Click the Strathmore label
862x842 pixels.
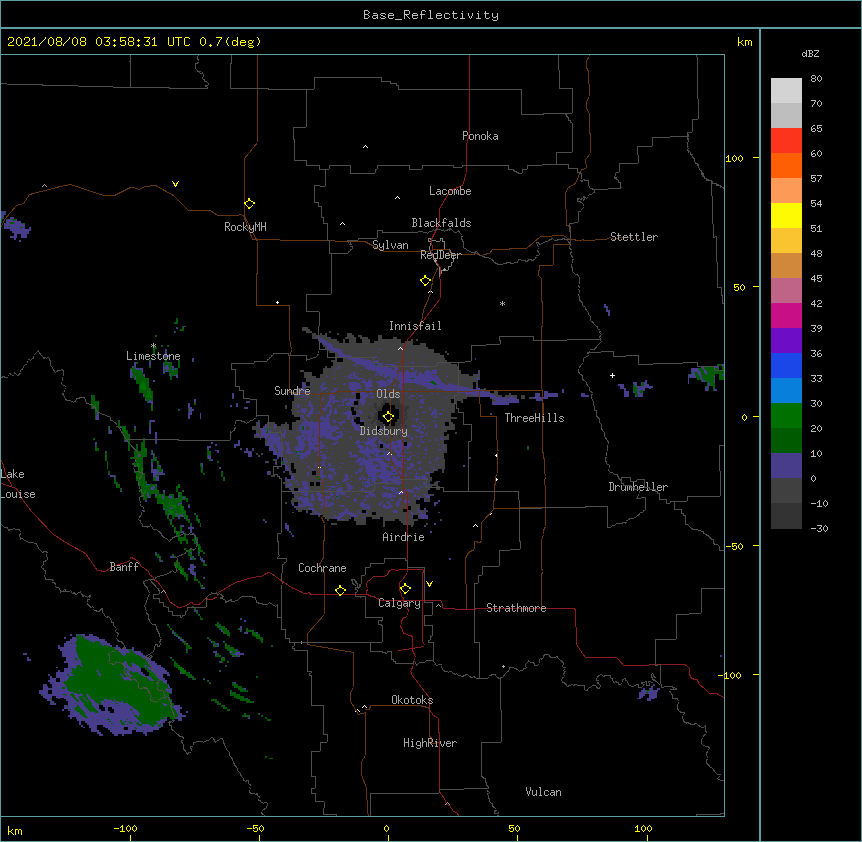point(516,608)
